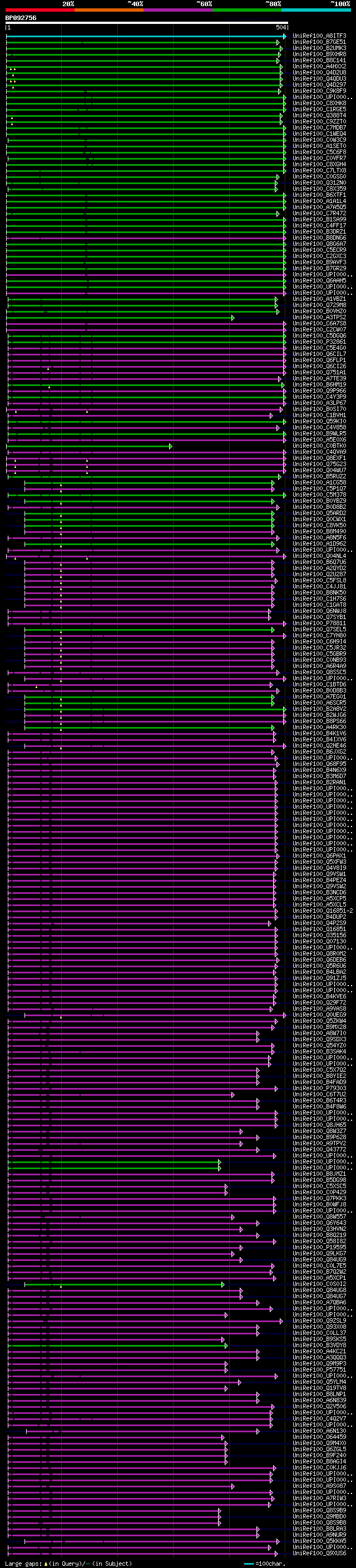This screenshot has width=356, height=1568.
Task: Open hit UniRef100_B9XHR8
Action: pyautogui.click(x=319, y=54)
